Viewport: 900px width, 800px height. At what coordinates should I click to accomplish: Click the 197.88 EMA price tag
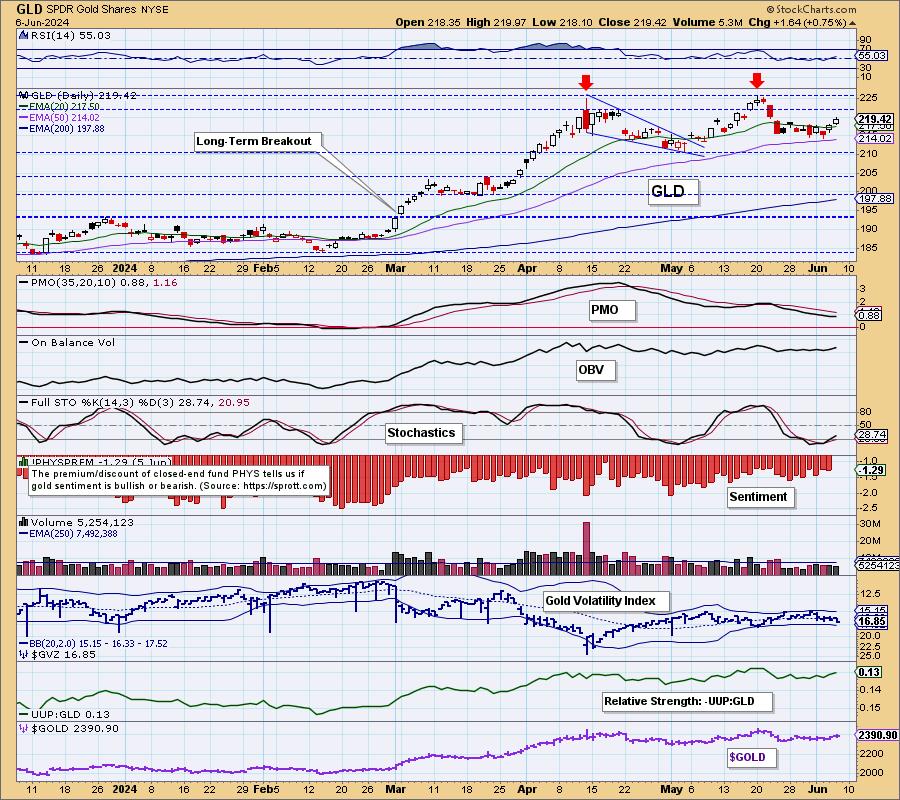[874, 199]
